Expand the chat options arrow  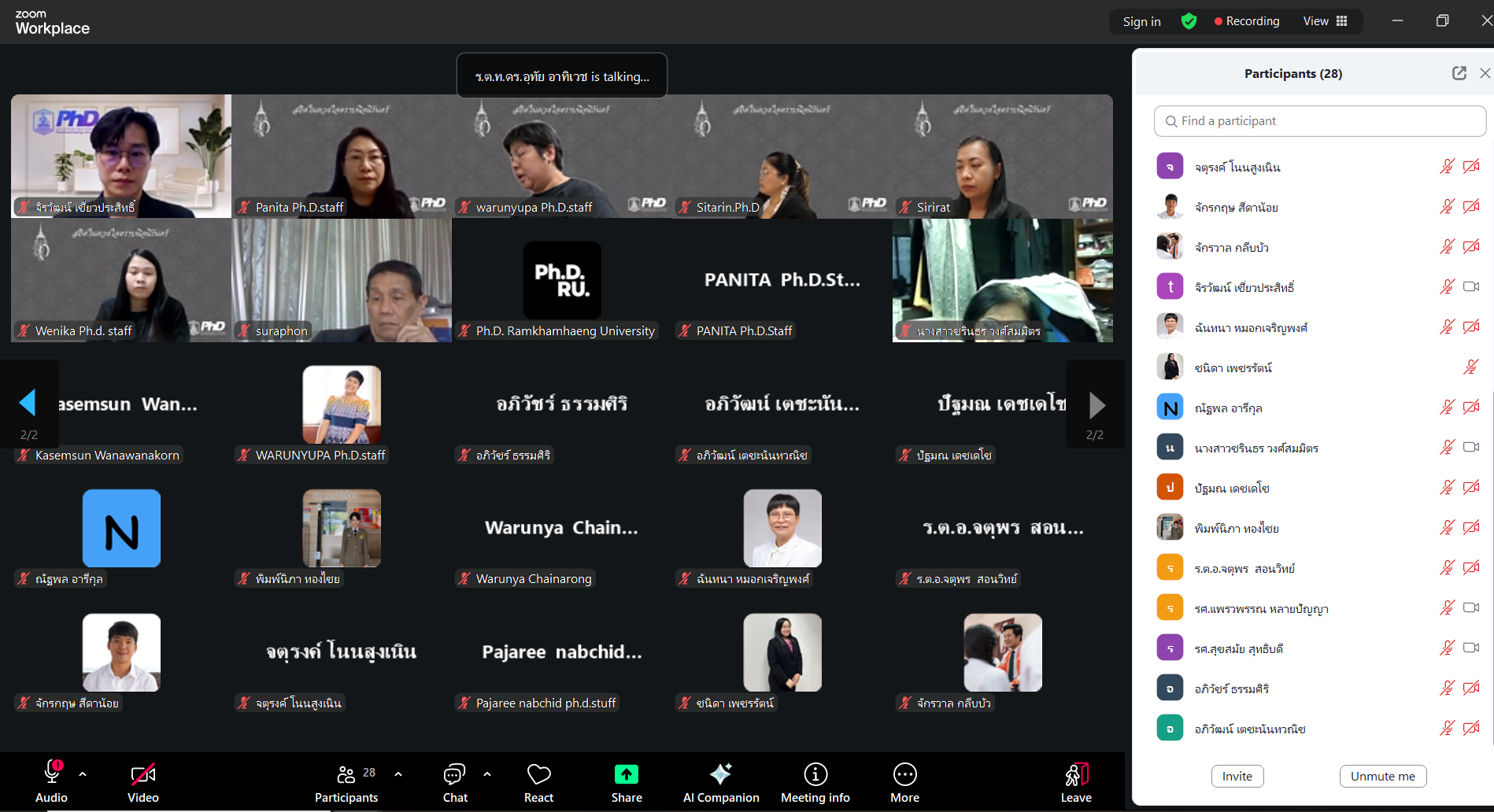click(x=487, y=774)
